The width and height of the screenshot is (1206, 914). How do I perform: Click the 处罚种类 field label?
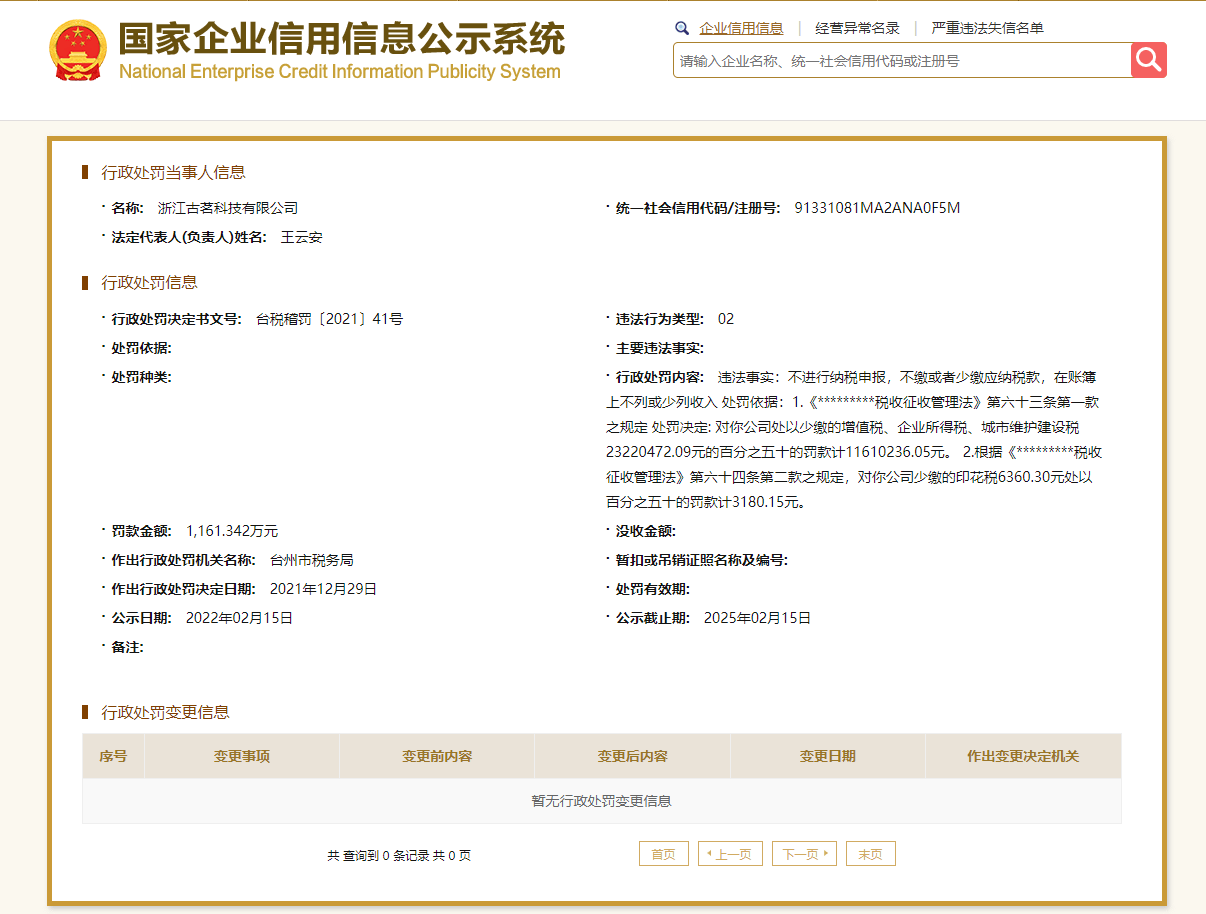(x=141, y=377)
